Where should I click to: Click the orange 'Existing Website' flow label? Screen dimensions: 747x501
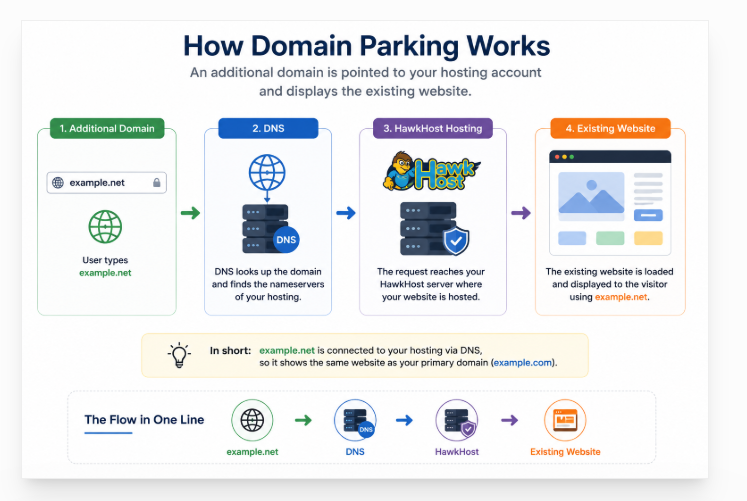(565, 452)
